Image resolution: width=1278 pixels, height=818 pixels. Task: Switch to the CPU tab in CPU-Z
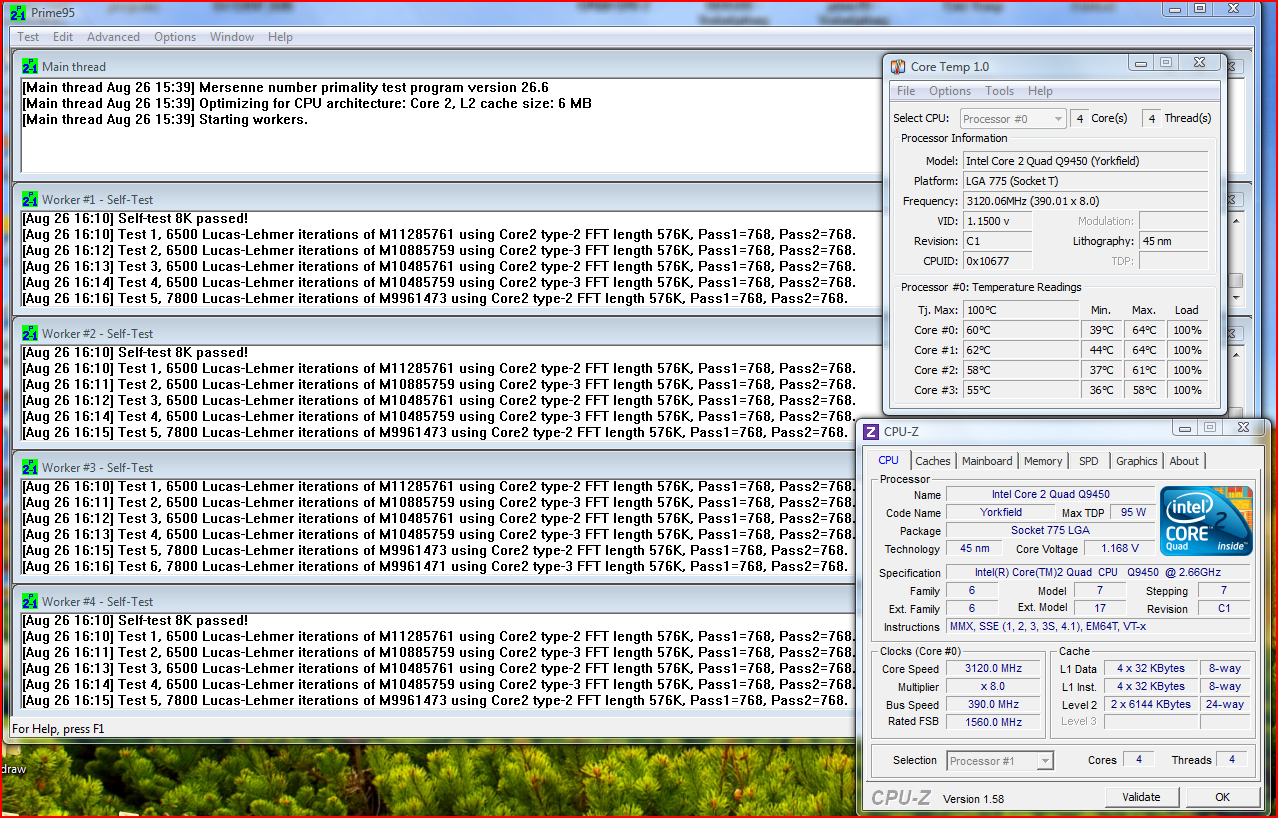pyautogui.click(x=888, y=460)
